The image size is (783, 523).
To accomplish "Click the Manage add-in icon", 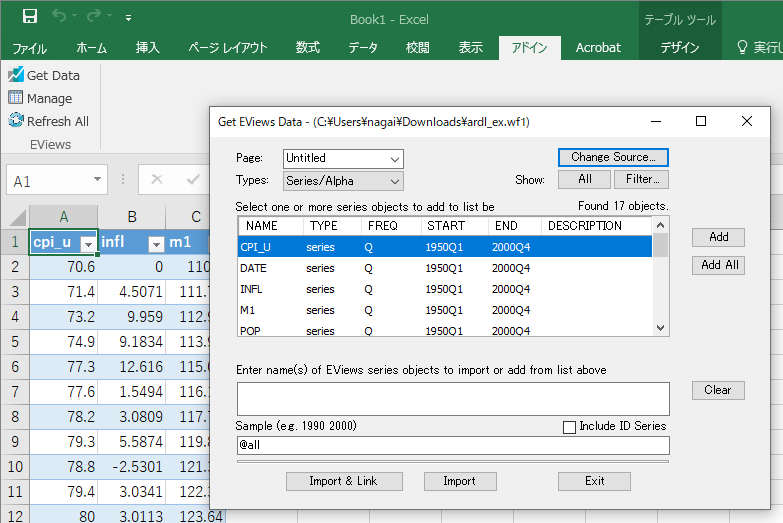I will 15,97.
